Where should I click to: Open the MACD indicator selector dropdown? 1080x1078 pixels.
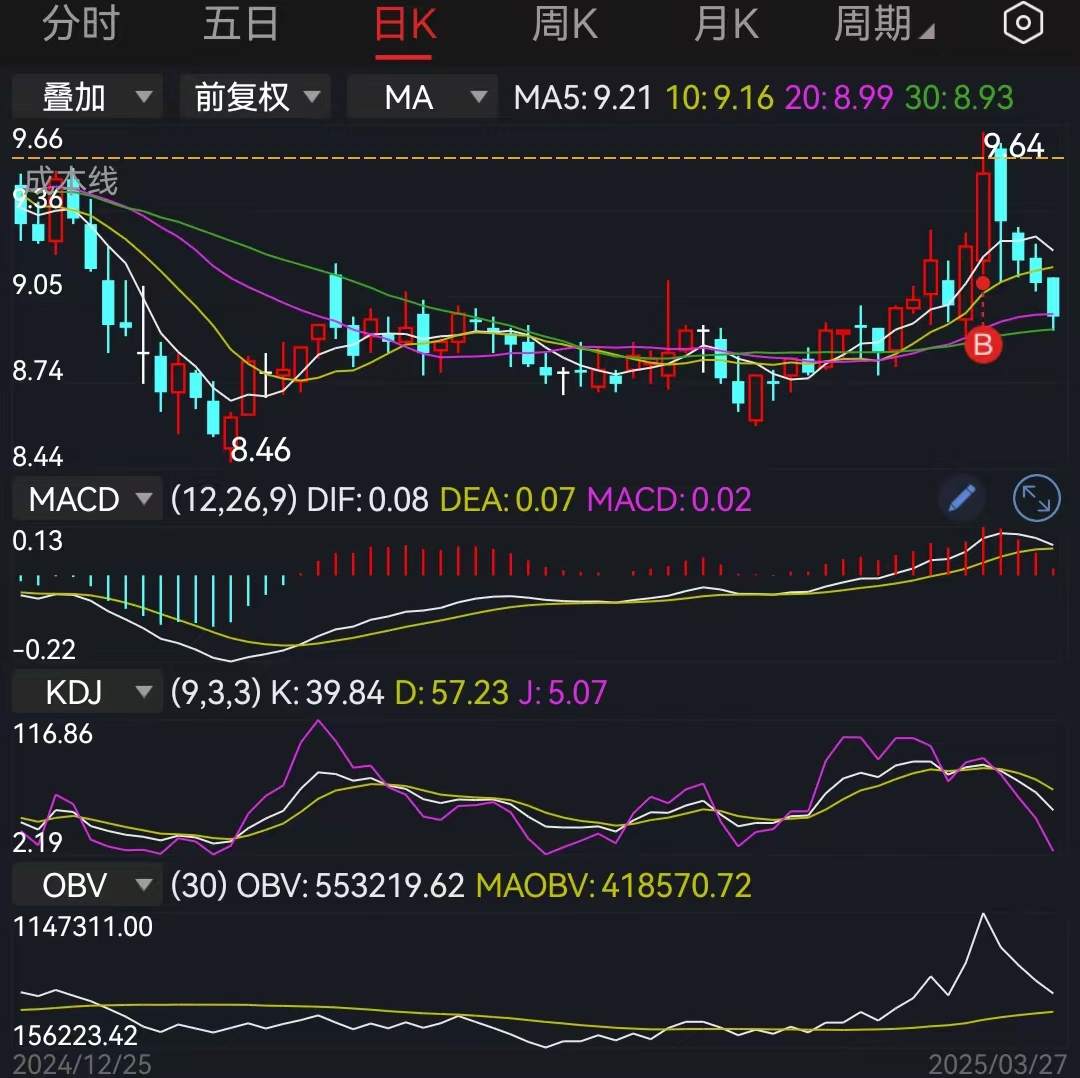click(x=87, y=498)
